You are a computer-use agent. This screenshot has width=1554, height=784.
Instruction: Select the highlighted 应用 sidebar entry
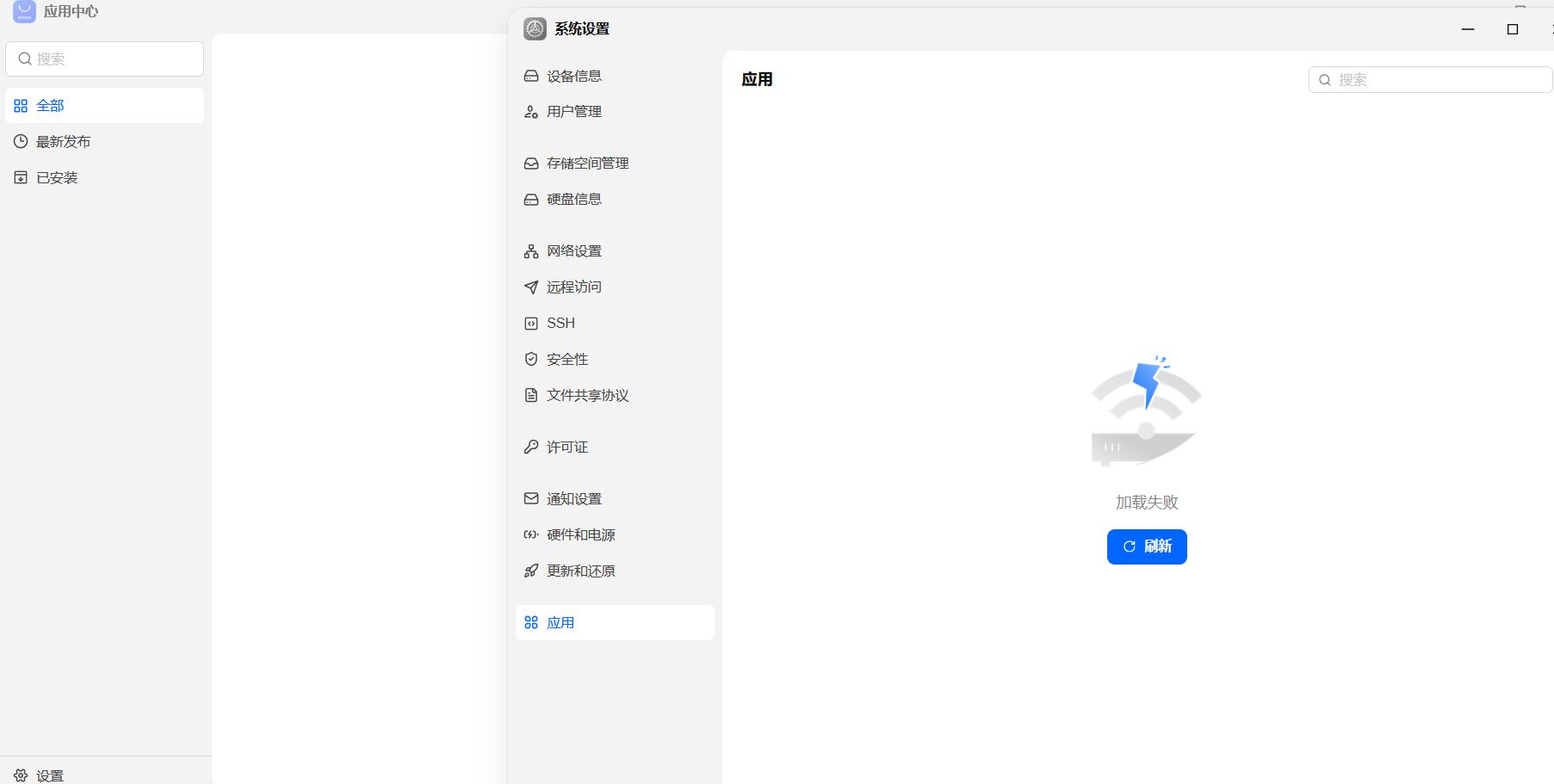click(x=615, y=622)
